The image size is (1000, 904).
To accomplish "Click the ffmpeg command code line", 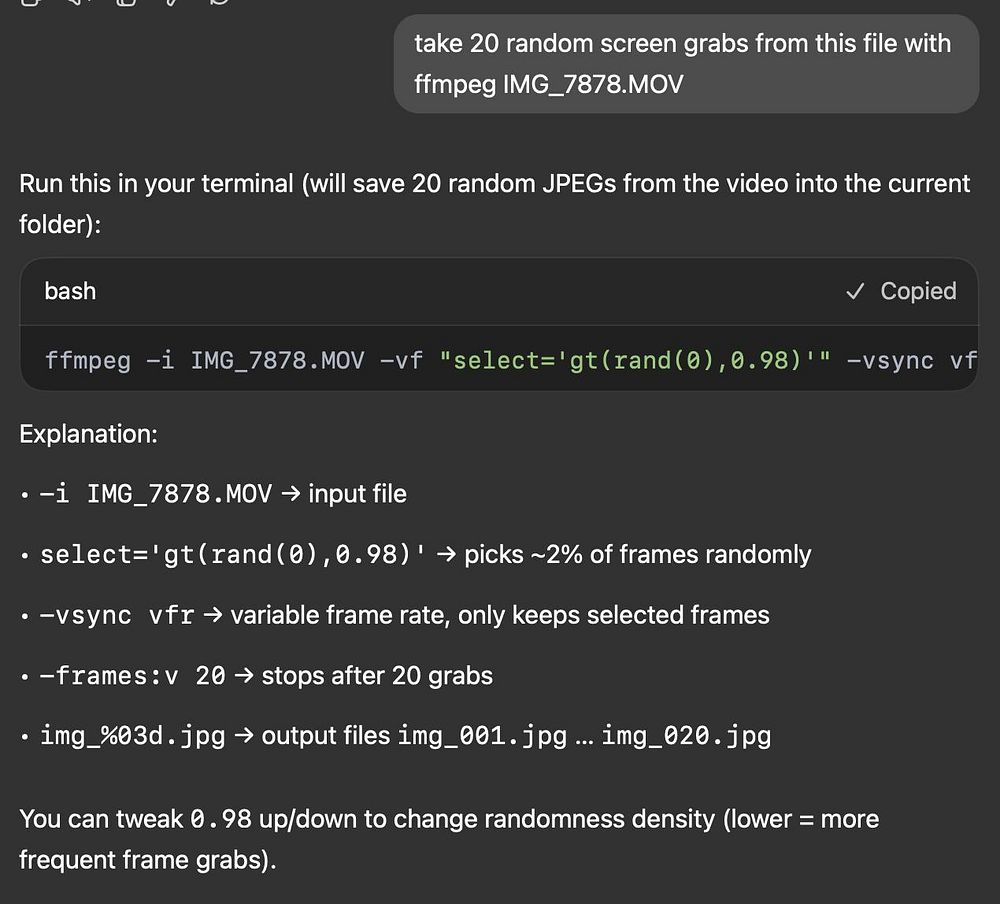I will (x=500, y=359).
